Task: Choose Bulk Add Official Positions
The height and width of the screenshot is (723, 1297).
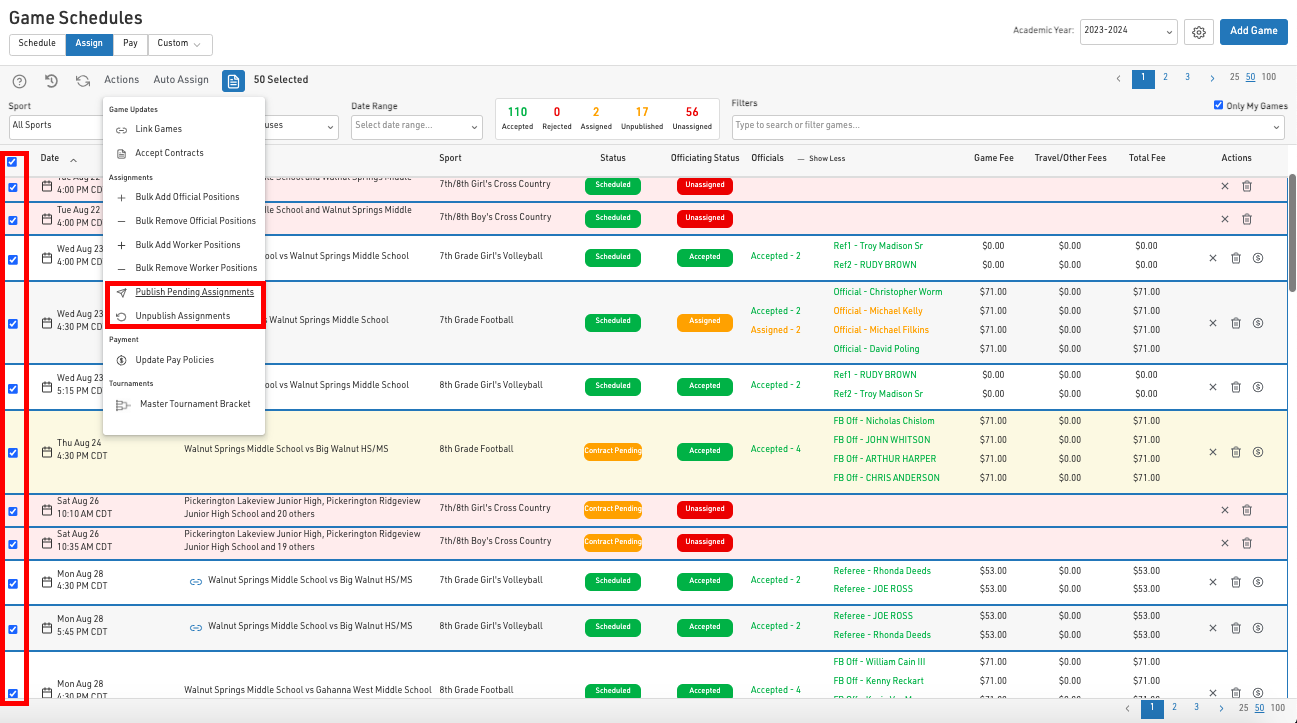Action: [x=187, y=197]
